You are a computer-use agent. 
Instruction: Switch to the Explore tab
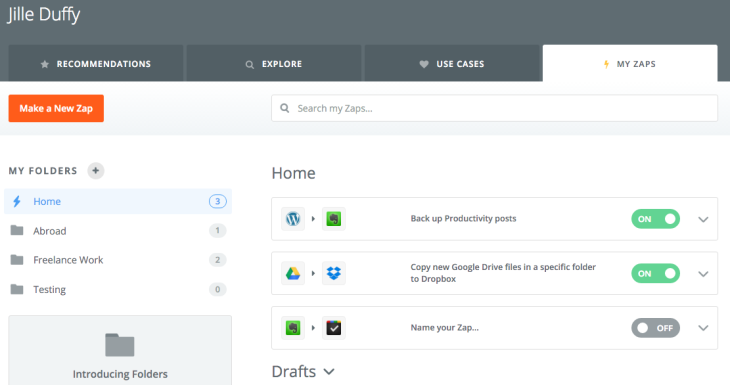point(274,63)
